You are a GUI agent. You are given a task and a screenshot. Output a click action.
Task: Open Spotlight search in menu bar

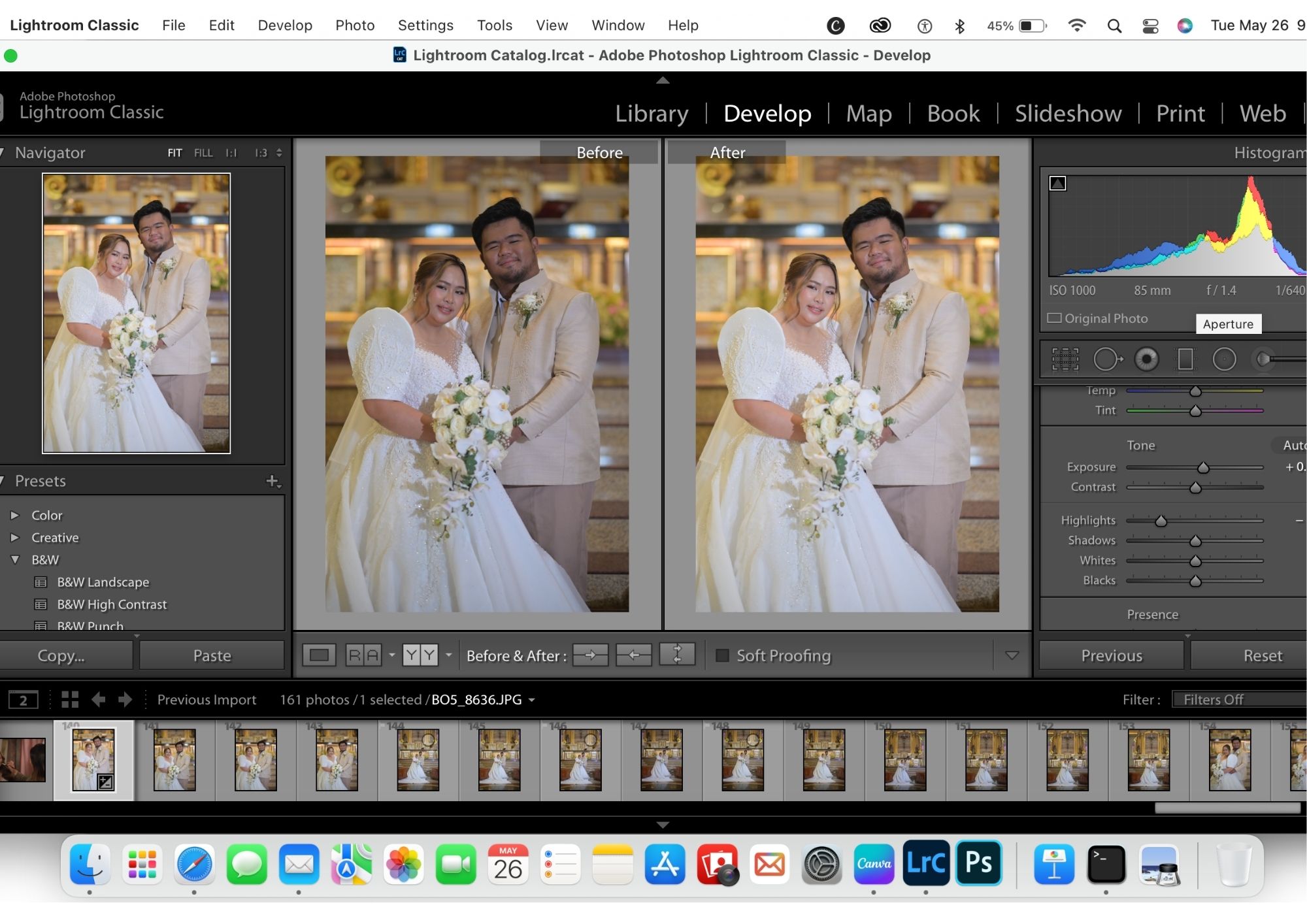(x=1114, y=25)
